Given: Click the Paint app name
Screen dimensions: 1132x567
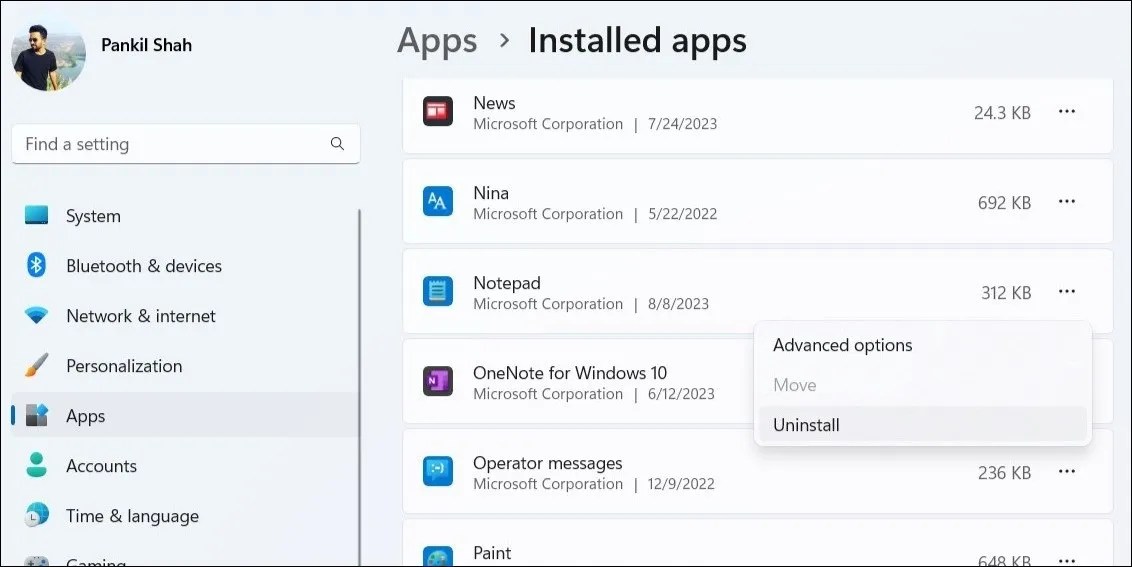Looking at the screenshot, I should [x=492, y=553].
